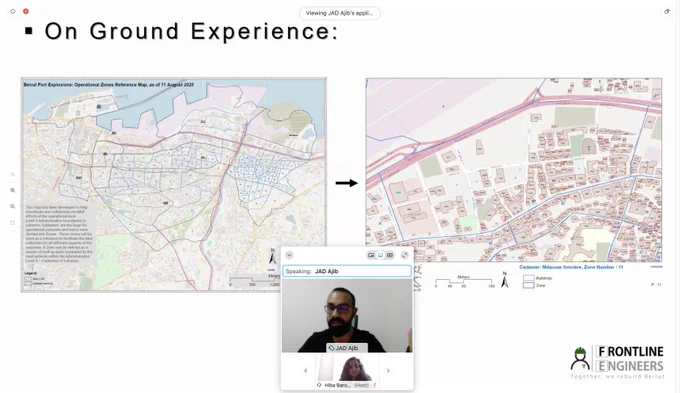Click the 'Cadaster: Mdaouar foncière, Zone Number : 11' caption

click(571, 267)
